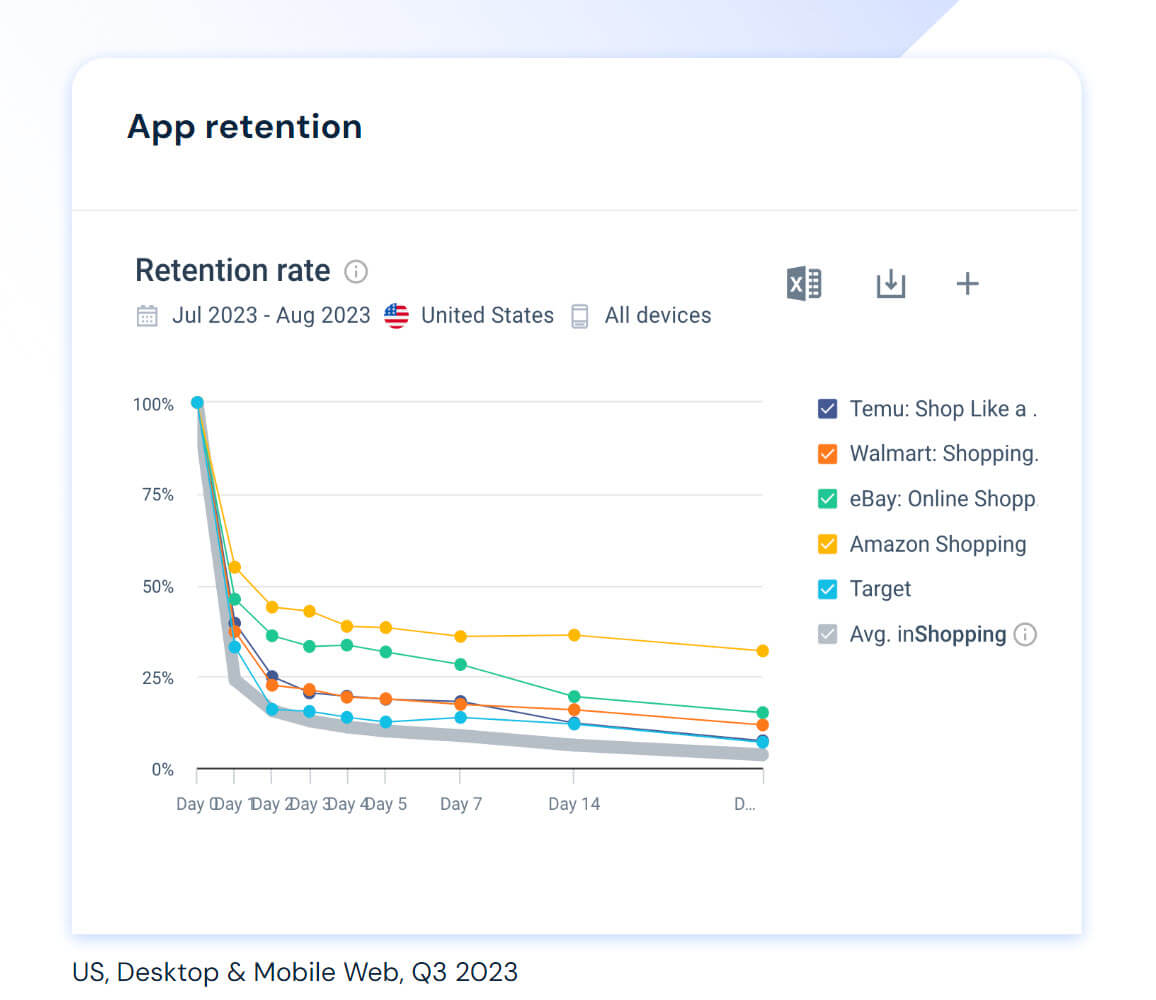Screen dimensions: 1156x1000
Task: Click the Jul 2023 - Aug 2023 date text
Action: pos(271,316)
